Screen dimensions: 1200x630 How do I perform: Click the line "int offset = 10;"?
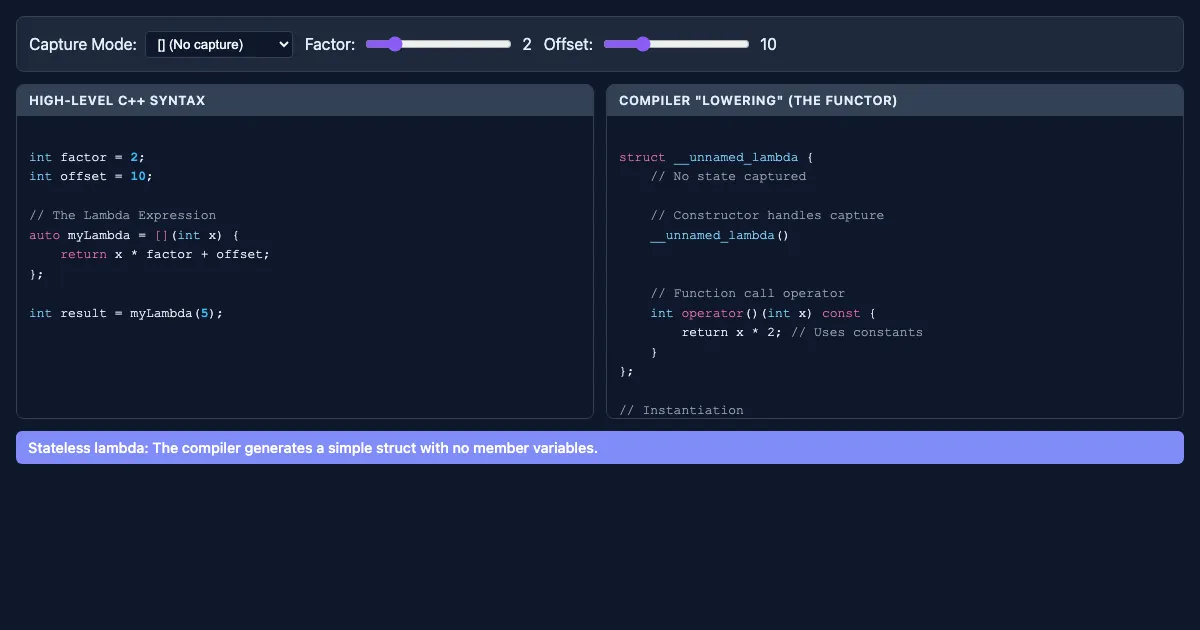pyautogui.click(x=91, y=176)
